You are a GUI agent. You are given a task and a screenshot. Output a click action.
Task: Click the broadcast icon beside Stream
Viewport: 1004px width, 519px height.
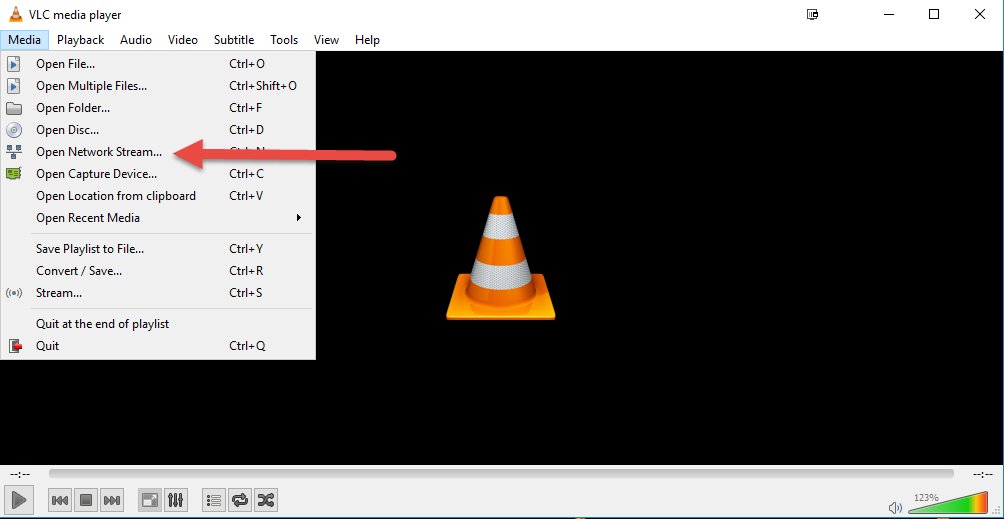(x=13, y=292)
